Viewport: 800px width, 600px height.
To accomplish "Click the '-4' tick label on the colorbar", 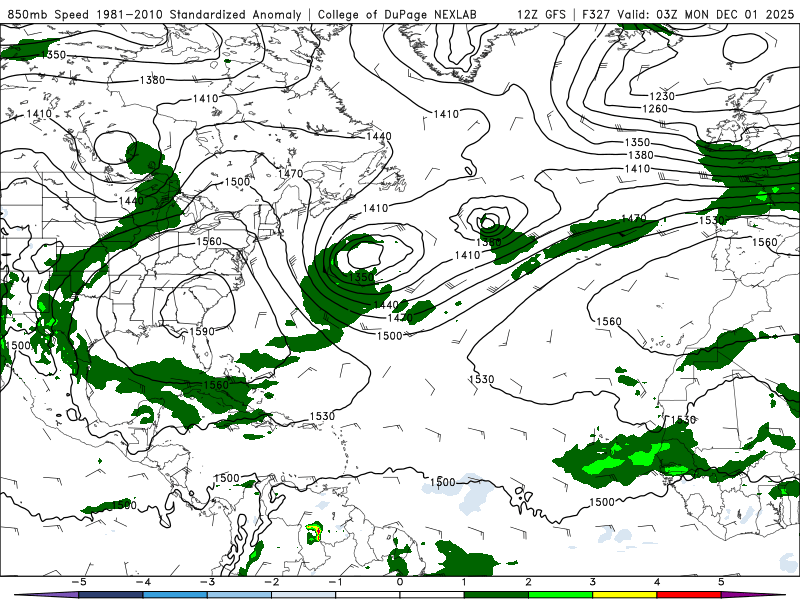I will point(142,582).
